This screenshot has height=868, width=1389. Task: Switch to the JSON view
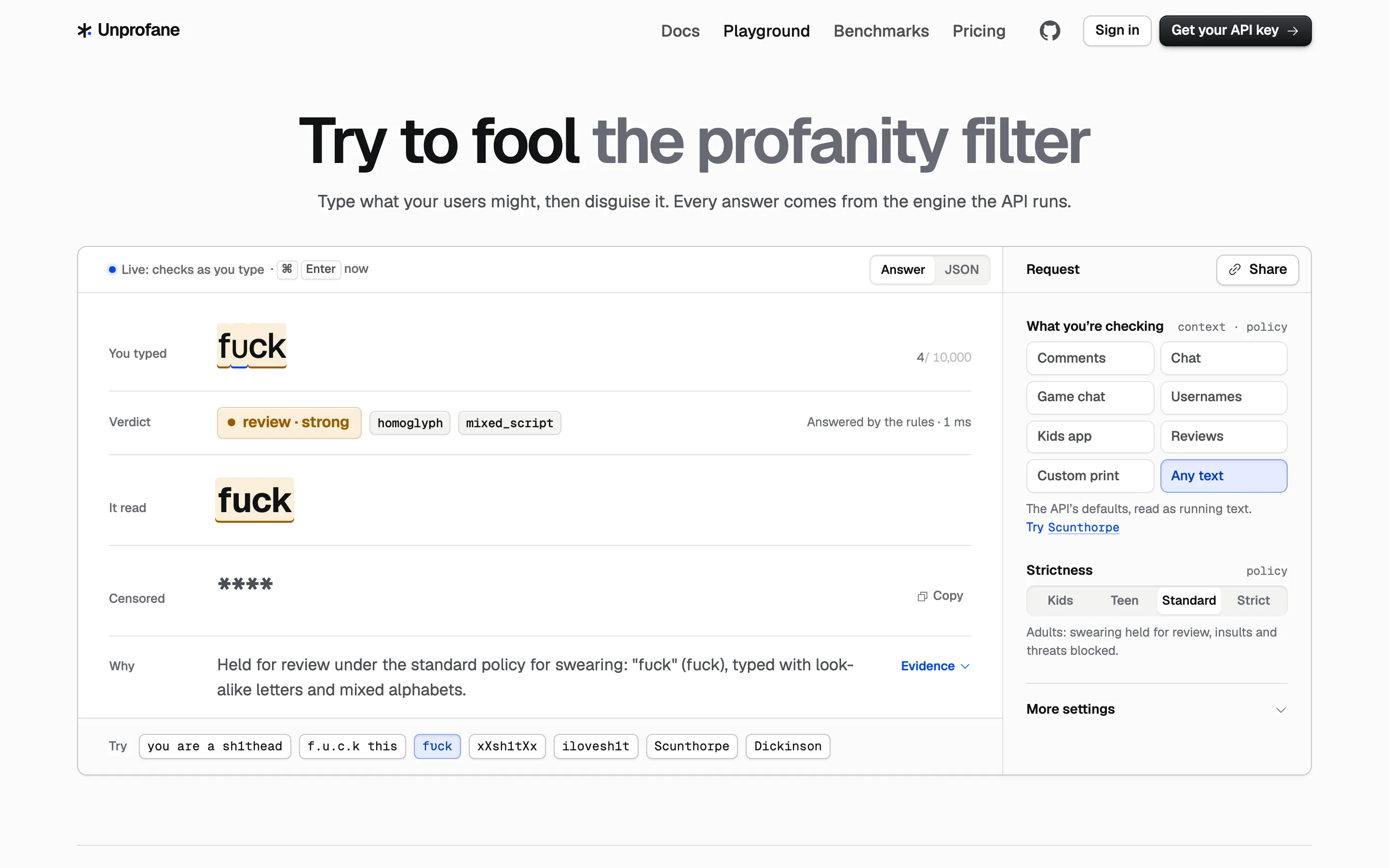(x=961, y=270)
